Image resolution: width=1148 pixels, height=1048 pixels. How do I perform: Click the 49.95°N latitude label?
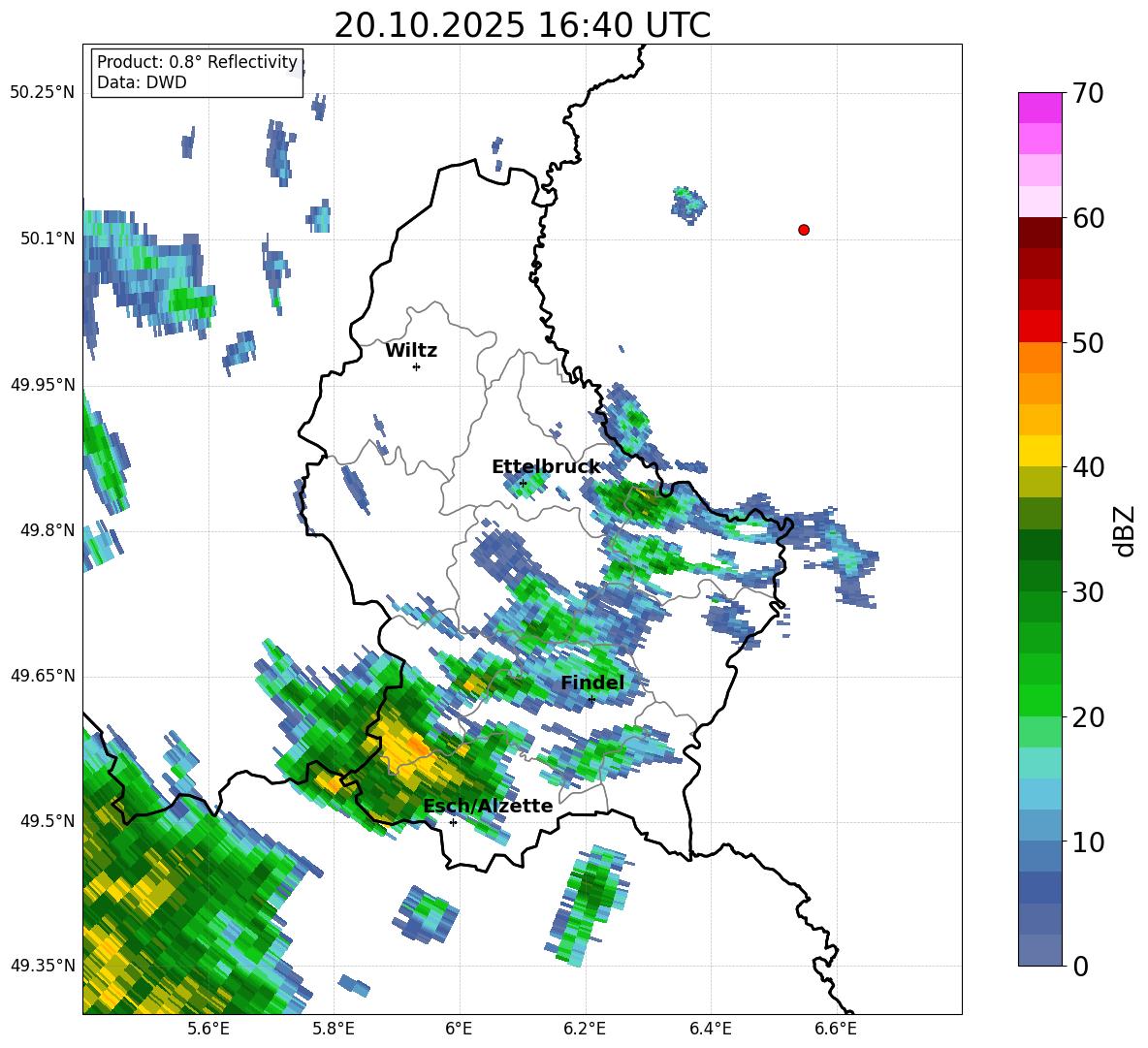(42, 385)
